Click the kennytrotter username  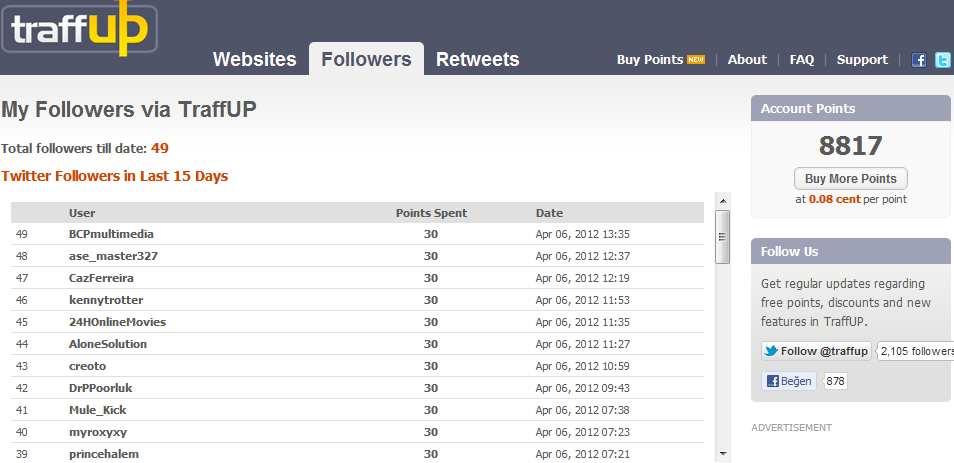(x=108, y=300)
